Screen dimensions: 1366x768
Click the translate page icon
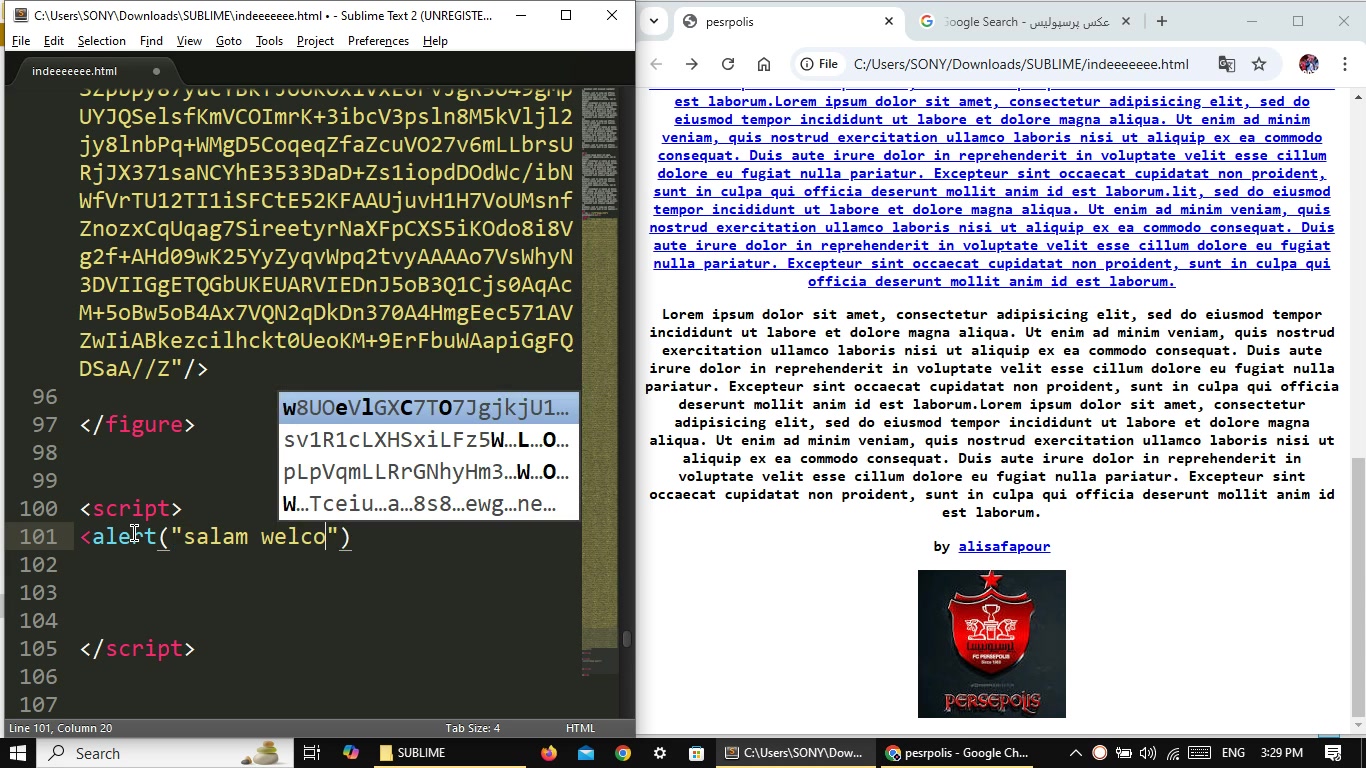point(1227,64)
